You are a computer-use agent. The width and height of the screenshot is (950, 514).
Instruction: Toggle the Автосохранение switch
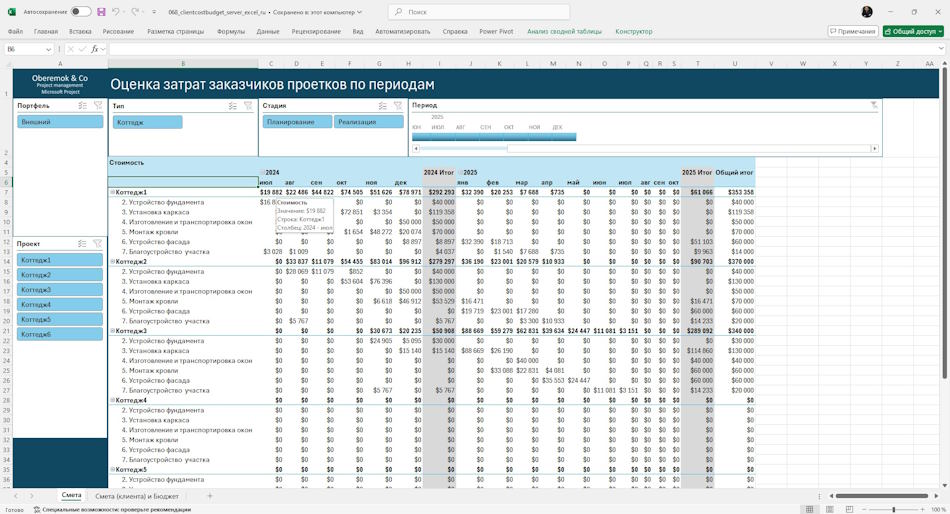(x=81, y=12)
